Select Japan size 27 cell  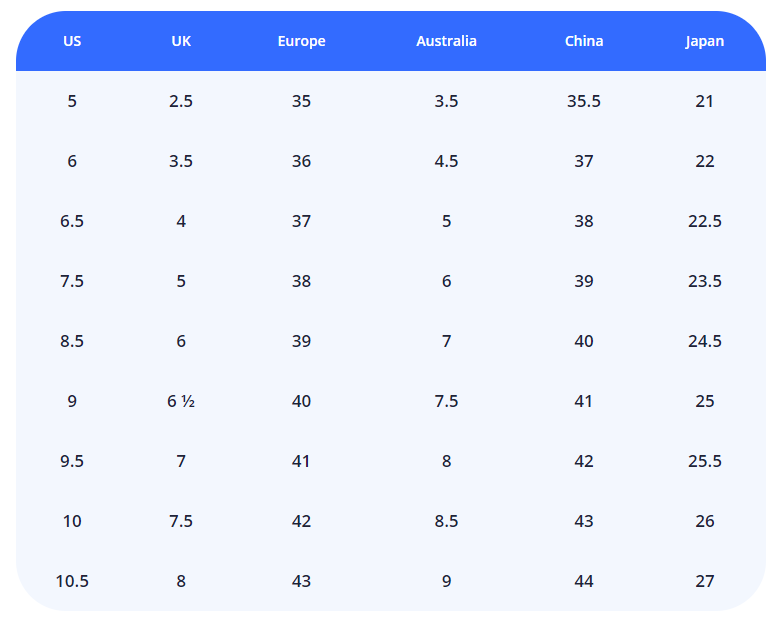coord(705,581)
